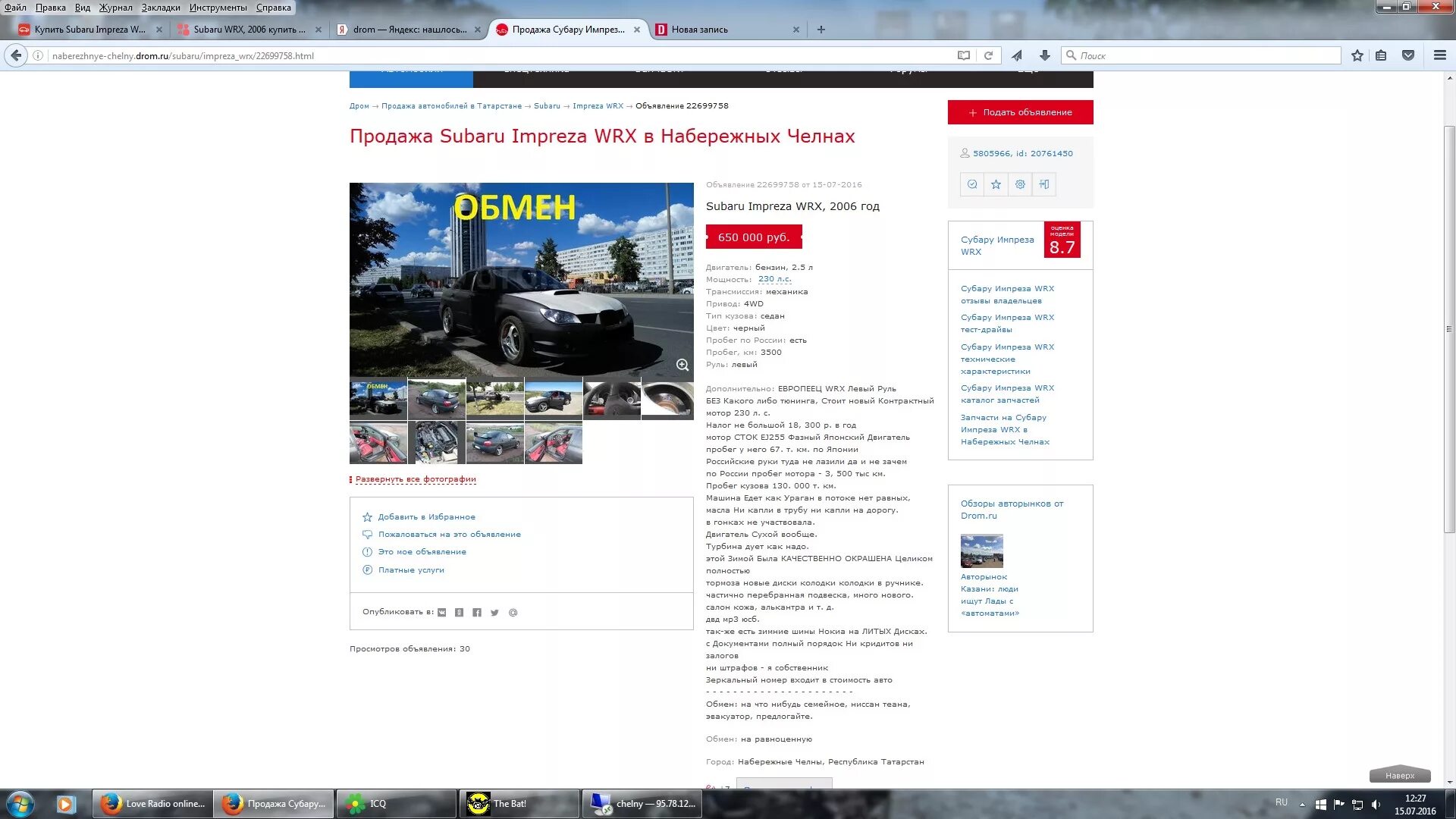Bookmark this page with star icon
The width and height of the screenshot is (1456, 819).
[x=1357, y=55]
